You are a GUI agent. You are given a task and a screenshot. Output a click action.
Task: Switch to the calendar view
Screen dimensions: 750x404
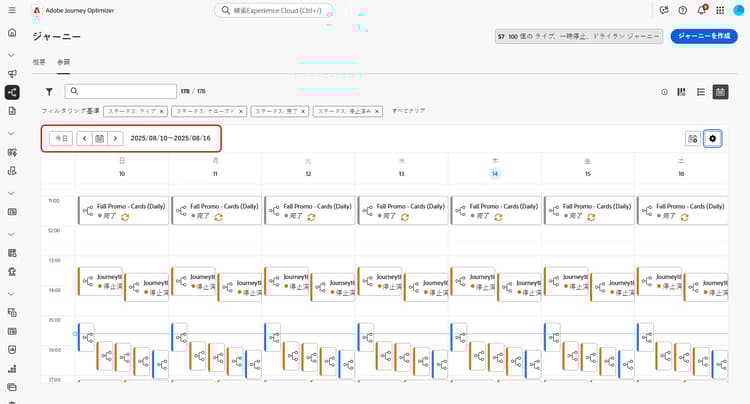point(720,92)
